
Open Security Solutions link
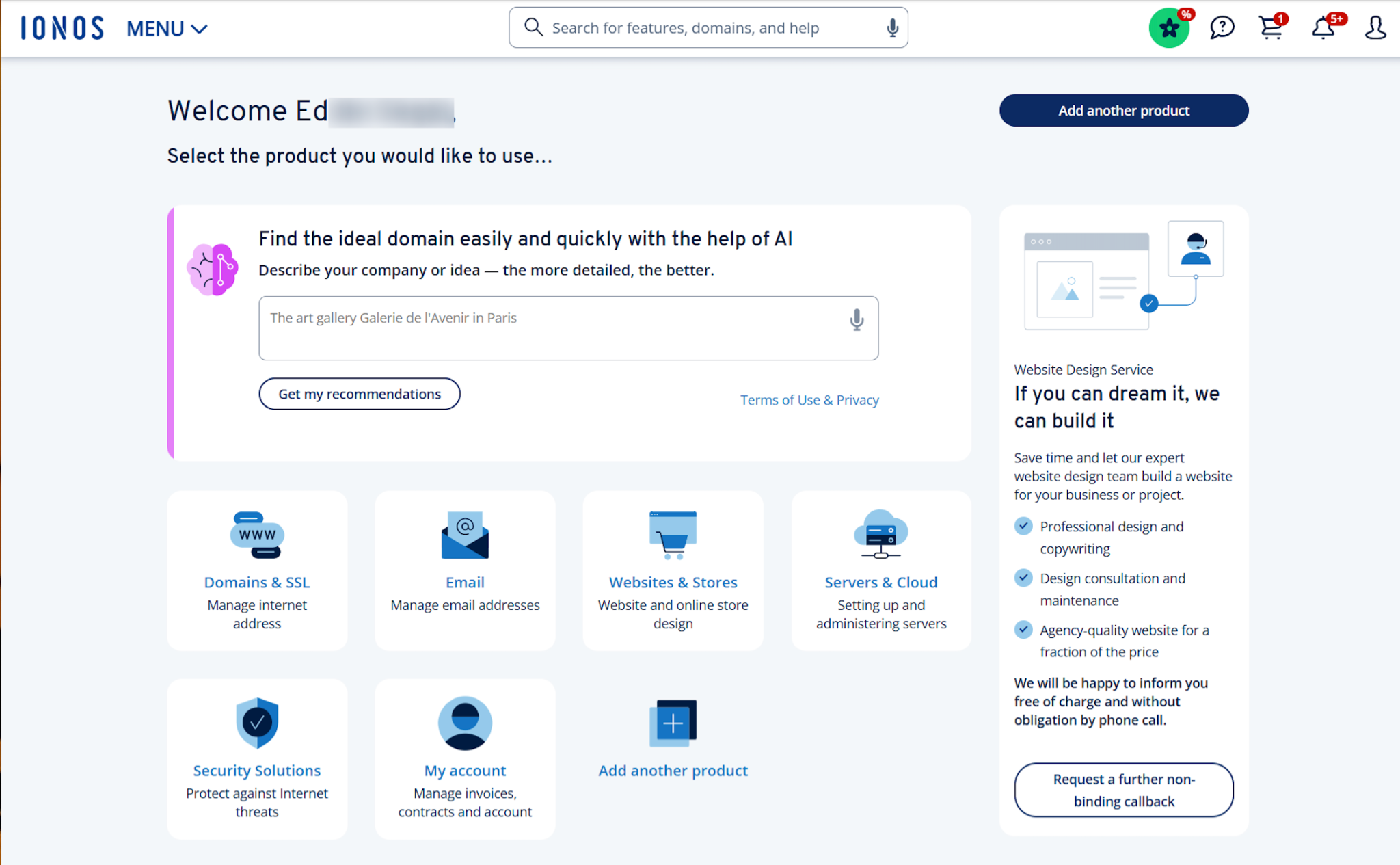[257, 771]
